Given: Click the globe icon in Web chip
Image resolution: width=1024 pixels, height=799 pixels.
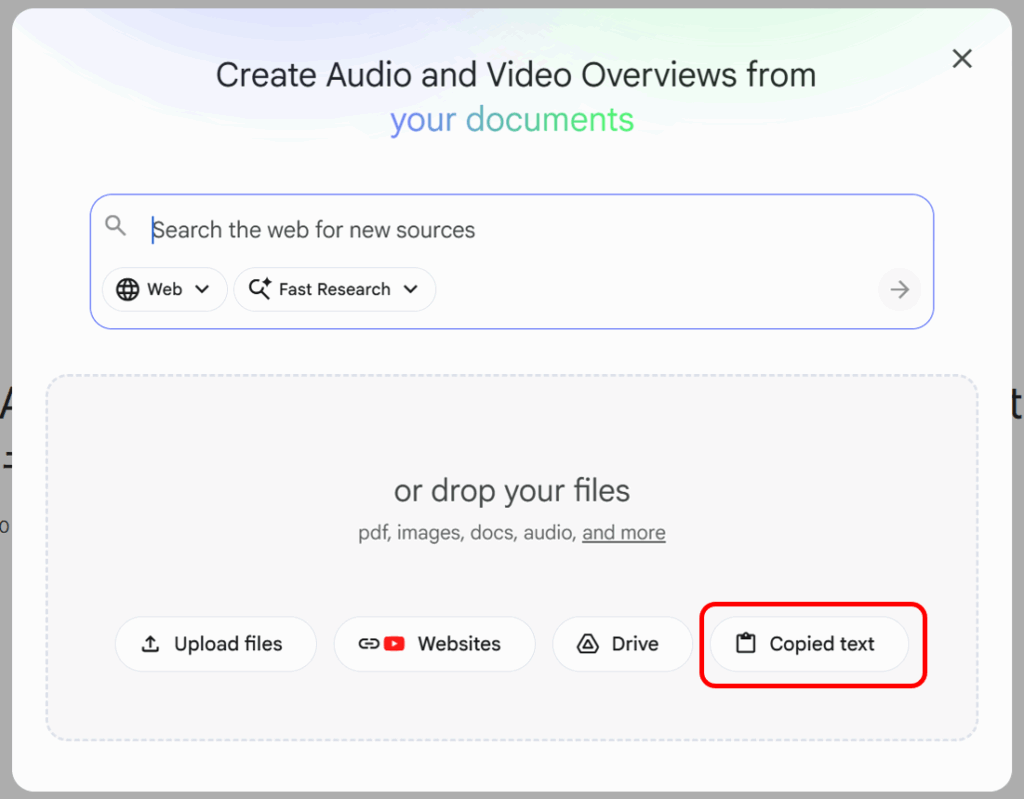Looking at the screenshot, I should click(x=127, y=289).
